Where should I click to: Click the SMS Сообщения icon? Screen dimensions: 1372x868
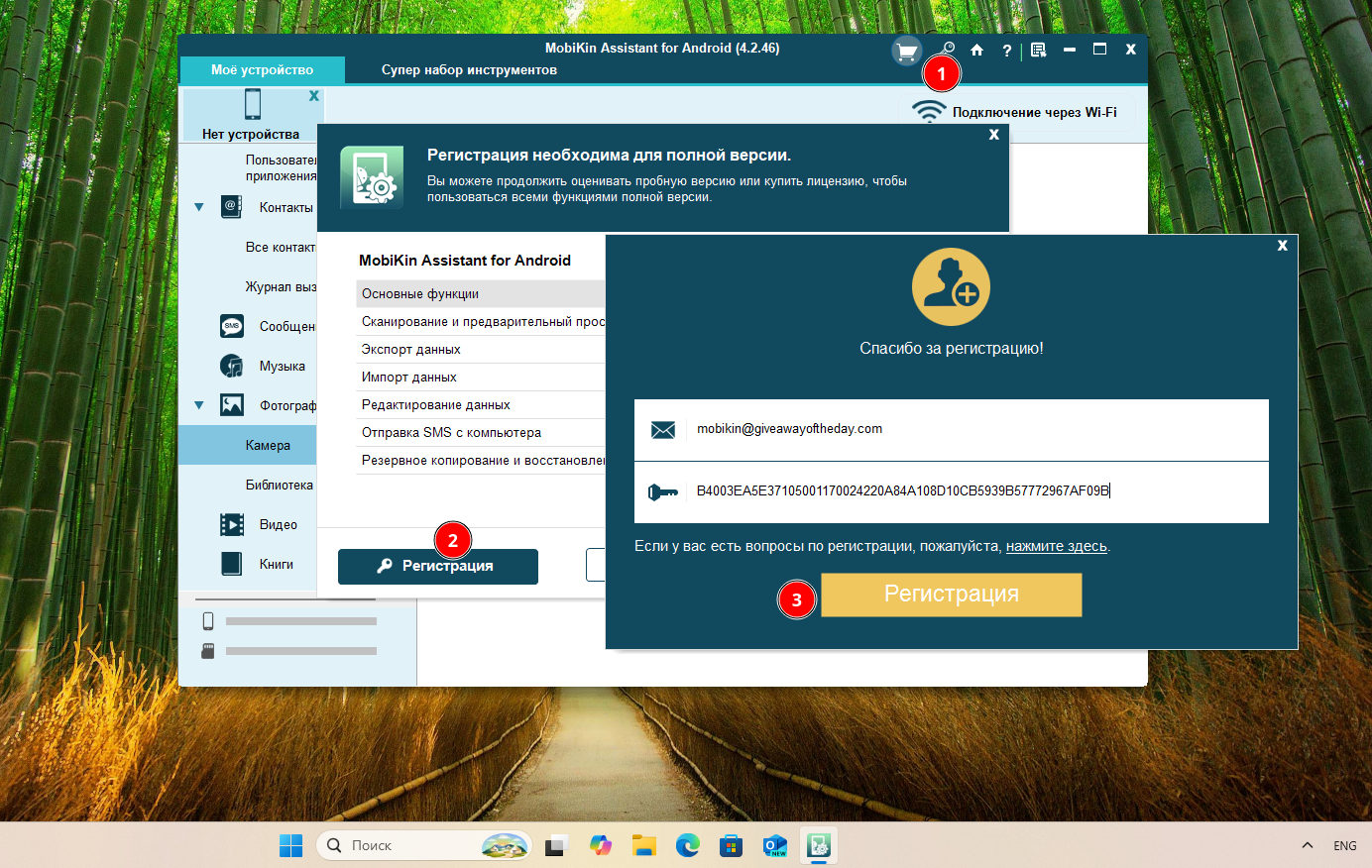tap(232, 326)
